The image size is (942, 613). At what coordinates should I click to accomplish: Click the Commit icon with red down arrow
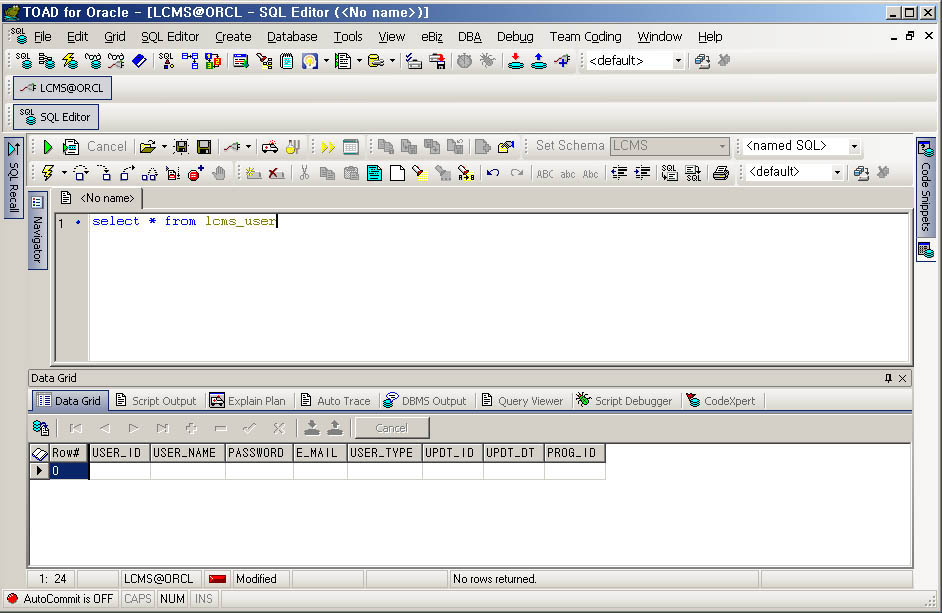515,61
